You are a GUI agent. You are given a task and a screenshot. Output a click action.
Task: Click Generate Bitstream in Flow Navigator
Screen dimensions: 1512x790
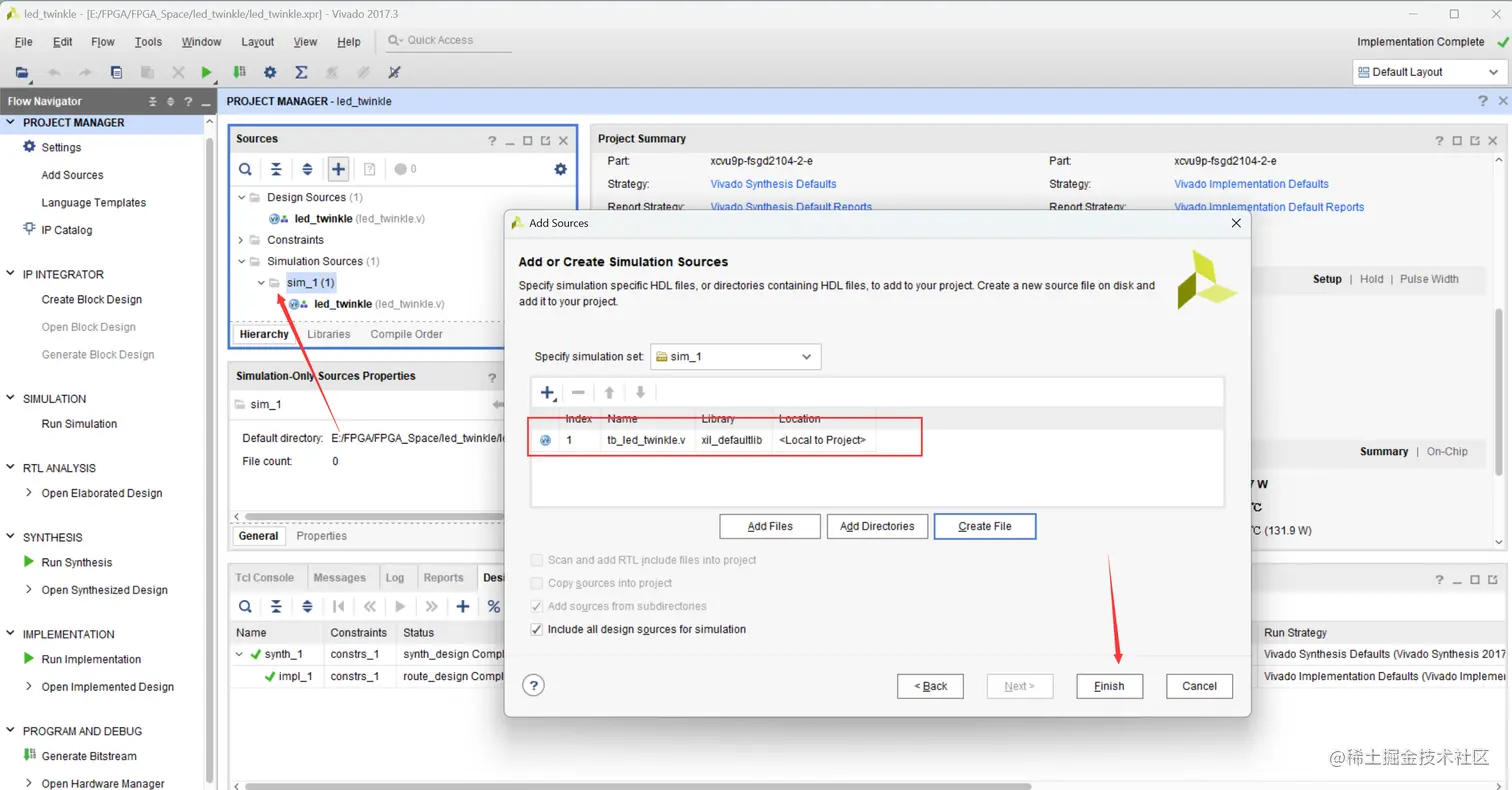coord(89,756)
